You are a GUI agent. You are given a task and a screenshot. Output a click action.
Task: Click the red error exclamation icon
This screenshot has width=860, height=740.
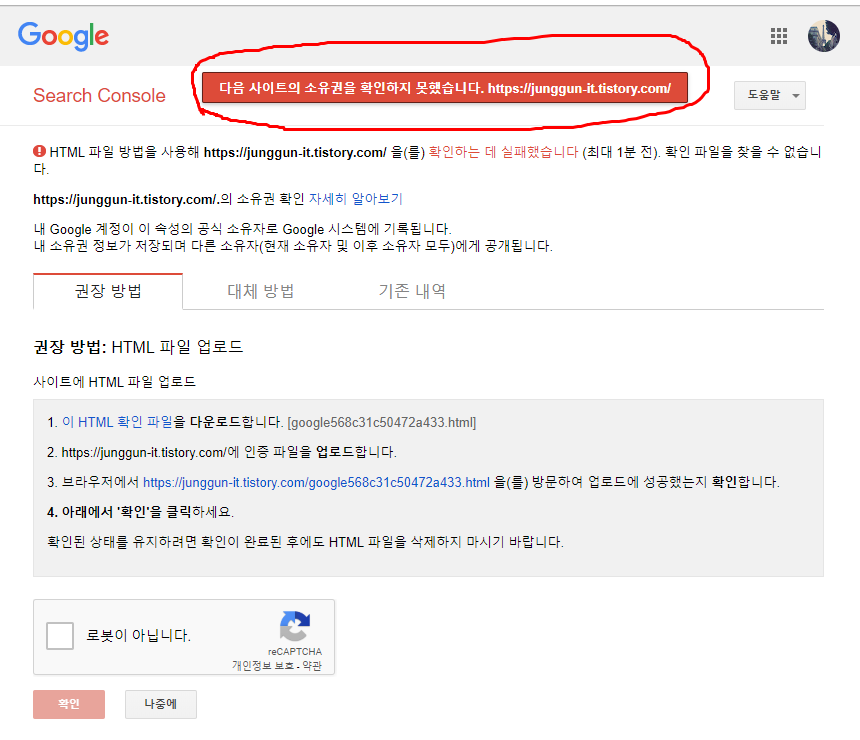click(39, 151)
